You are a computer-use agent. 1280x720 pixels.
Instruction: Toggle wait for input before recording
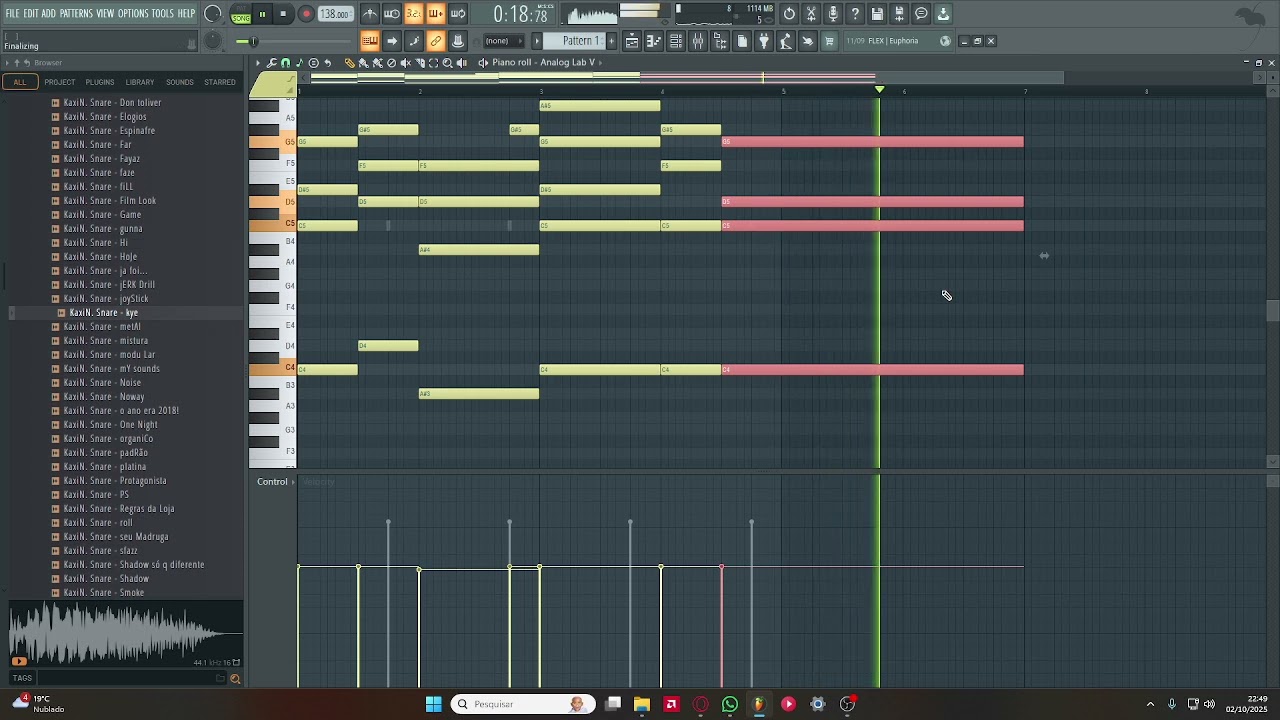tap(392, 14)
